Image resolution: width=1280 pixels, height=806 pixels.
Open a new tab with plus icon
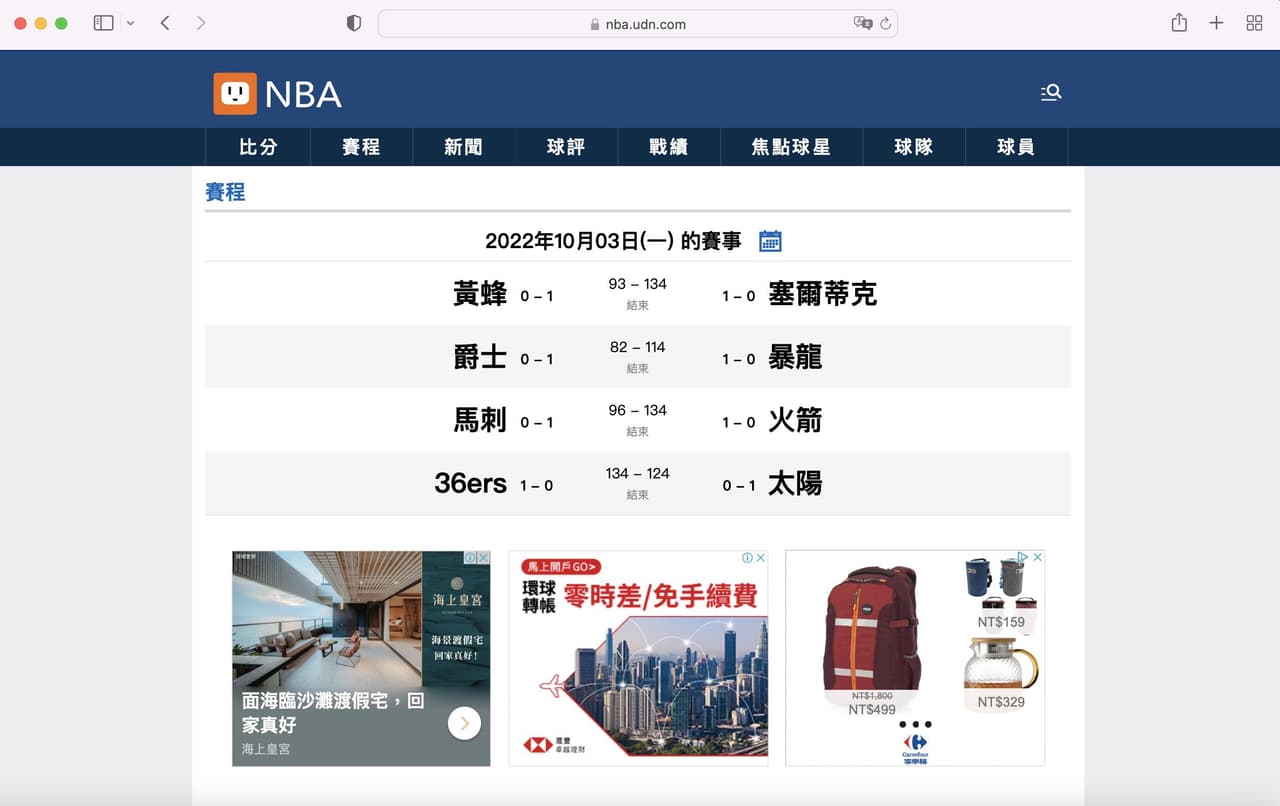tap(1216, 23)
